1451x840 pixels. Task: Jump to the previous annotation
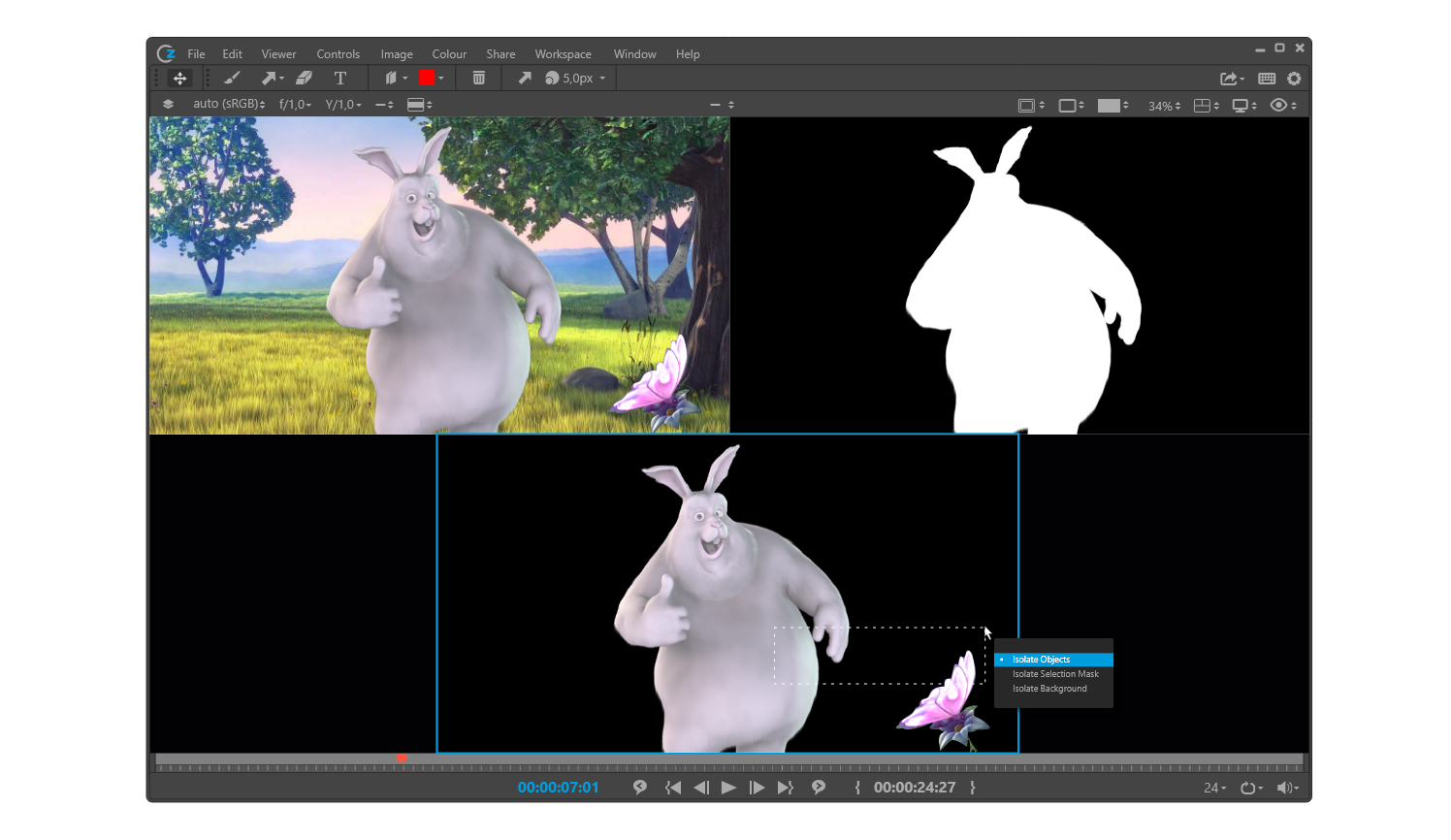pyautogui.click(x=640, y=788)
